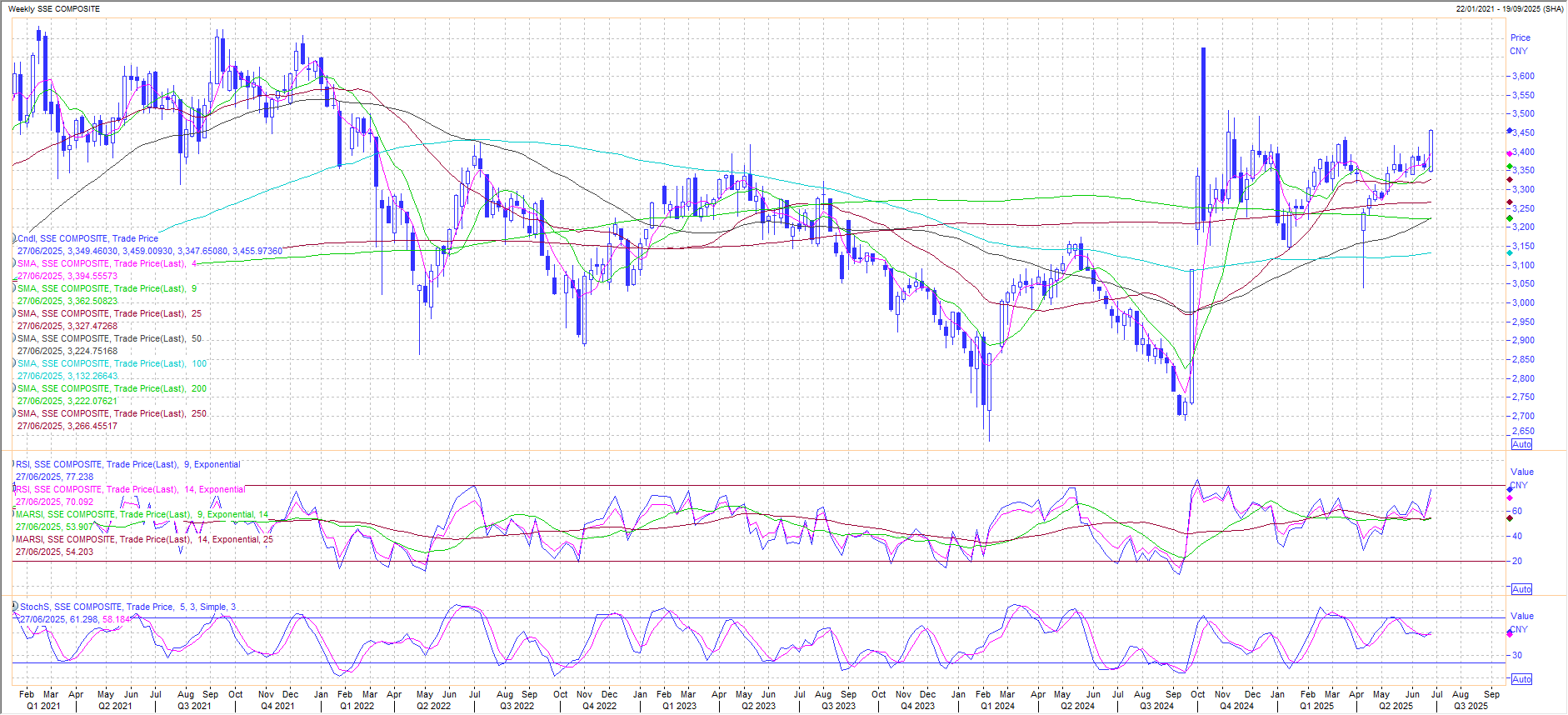The image size is (1568, 715).
Task: Click value '27/06/2025, 3,362.50823'
Action: pos(67,301)
